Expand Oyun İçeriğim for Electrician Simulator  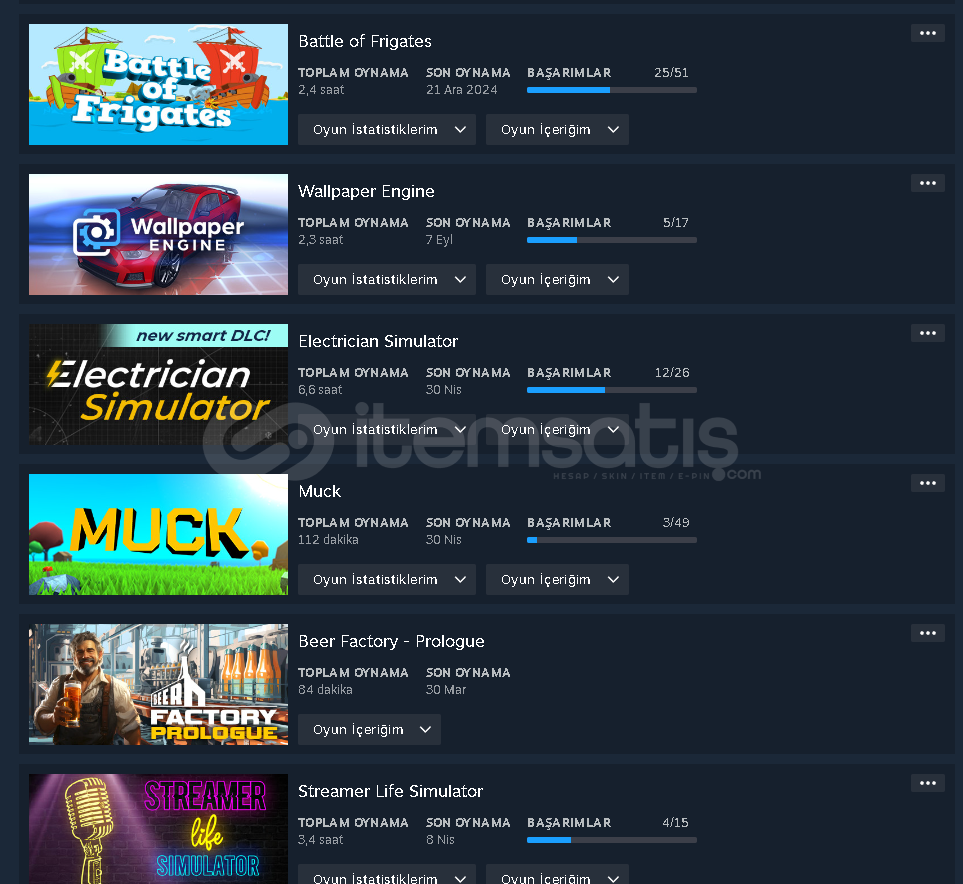pos(557,429)
